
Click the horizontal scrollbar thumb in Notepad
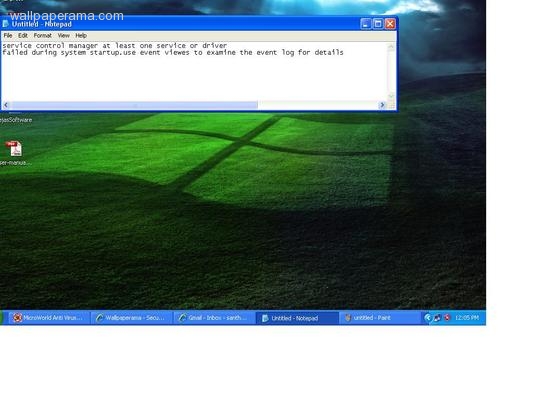pyautogui.click(x=134, y=105)
